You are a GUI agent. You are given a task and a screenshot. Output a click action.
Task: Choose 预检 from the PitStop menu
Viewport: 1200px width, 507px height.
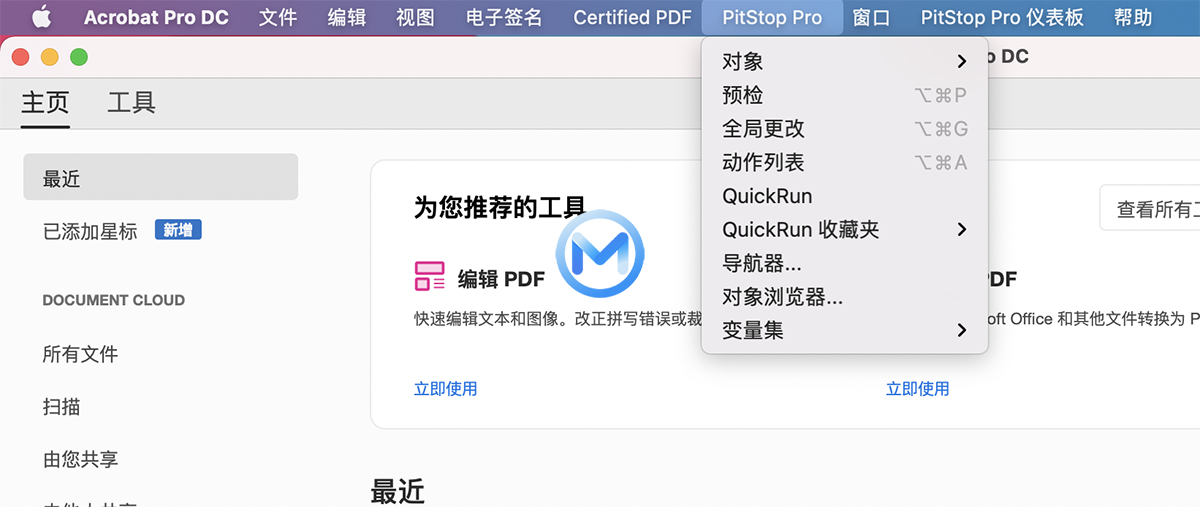845,95
